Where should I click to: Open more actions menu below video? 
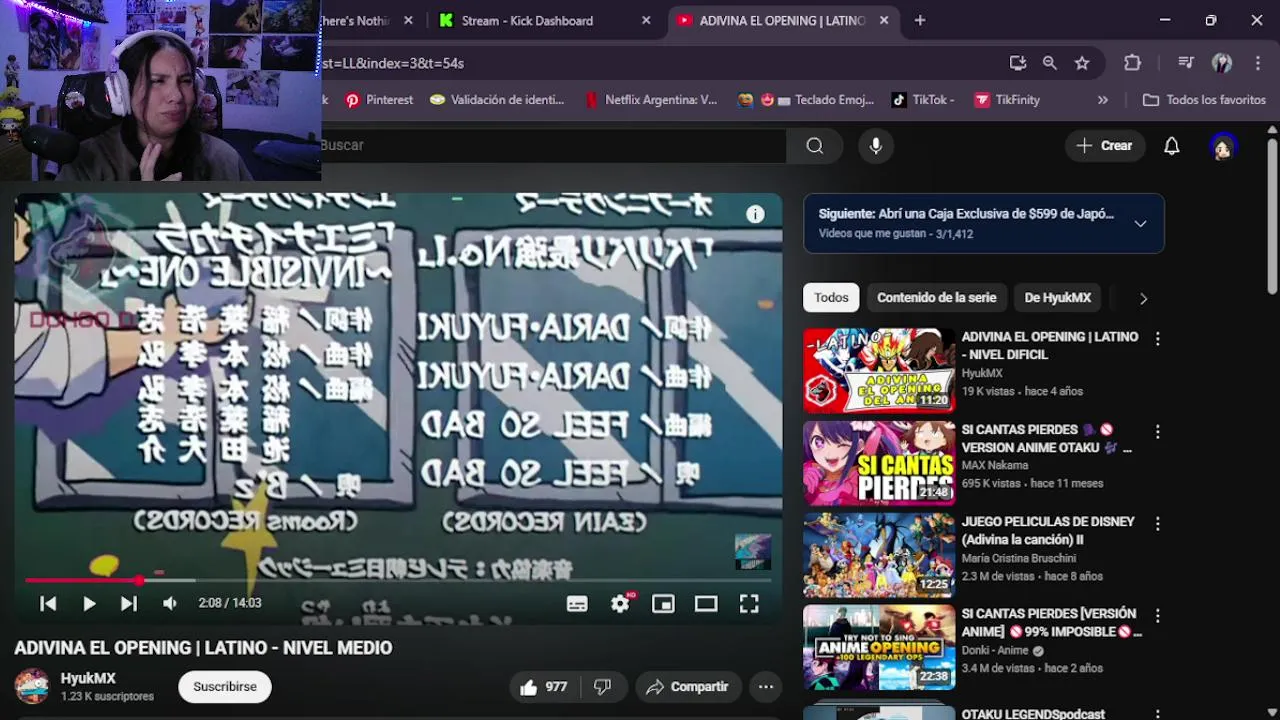click(765, 687)
